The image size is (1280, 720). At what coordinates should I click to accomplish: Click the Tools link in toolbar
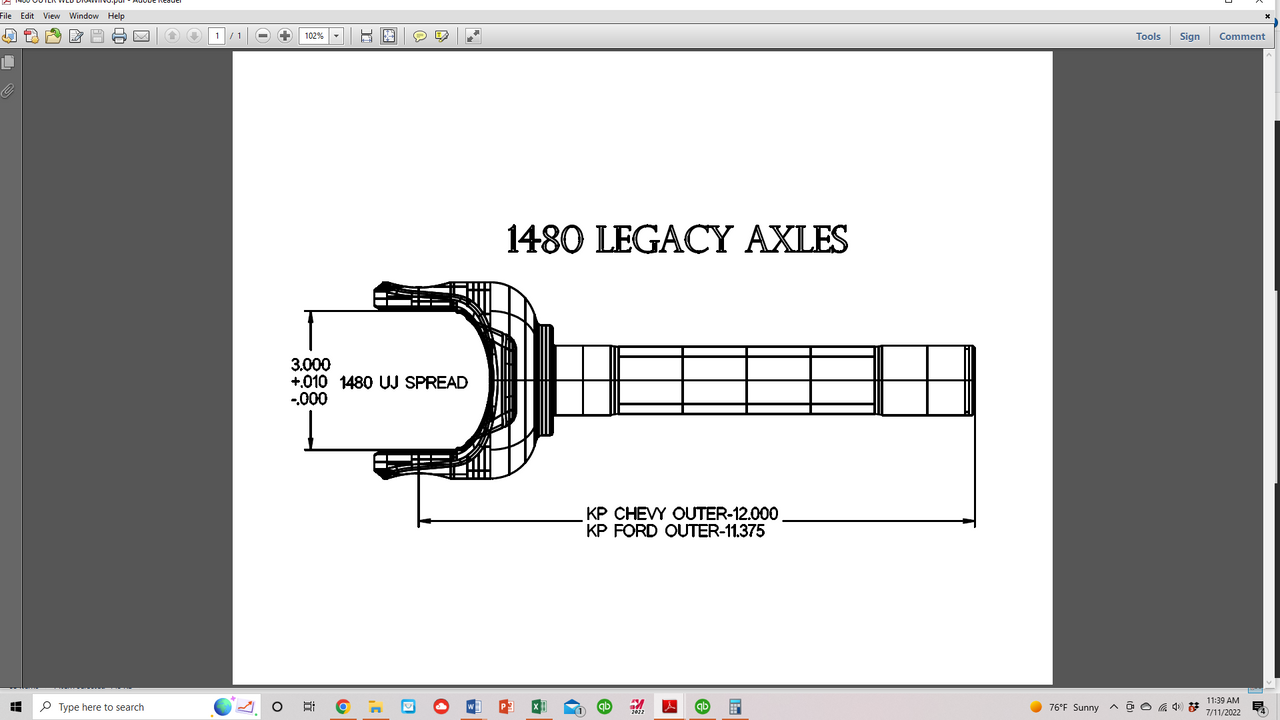click(x=1147, y=36)
